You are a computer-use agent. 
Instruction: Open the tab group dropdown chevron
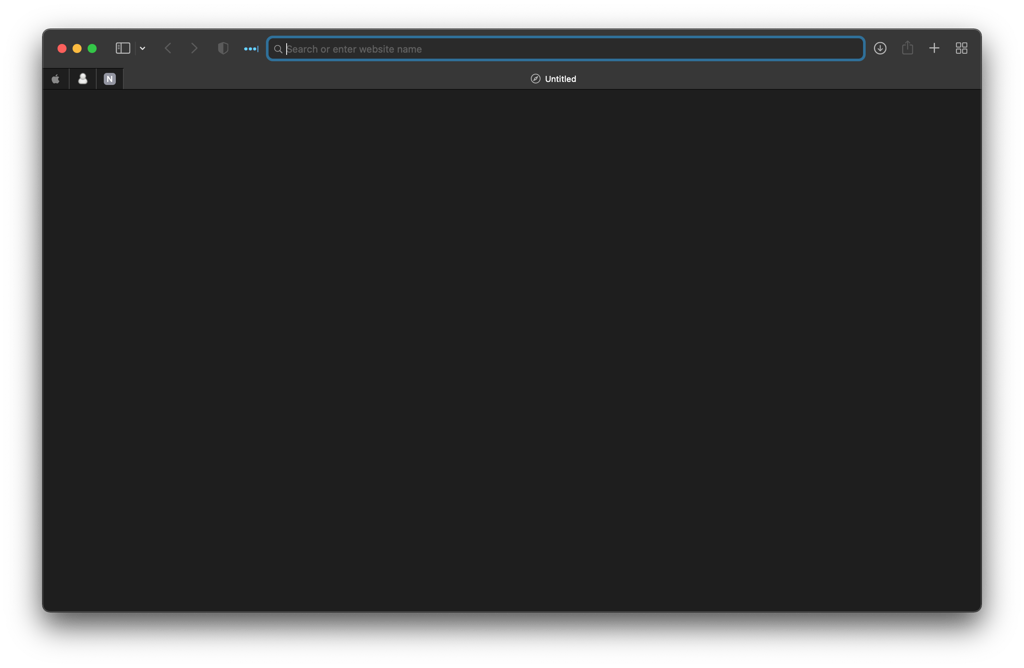coord(142,47)
